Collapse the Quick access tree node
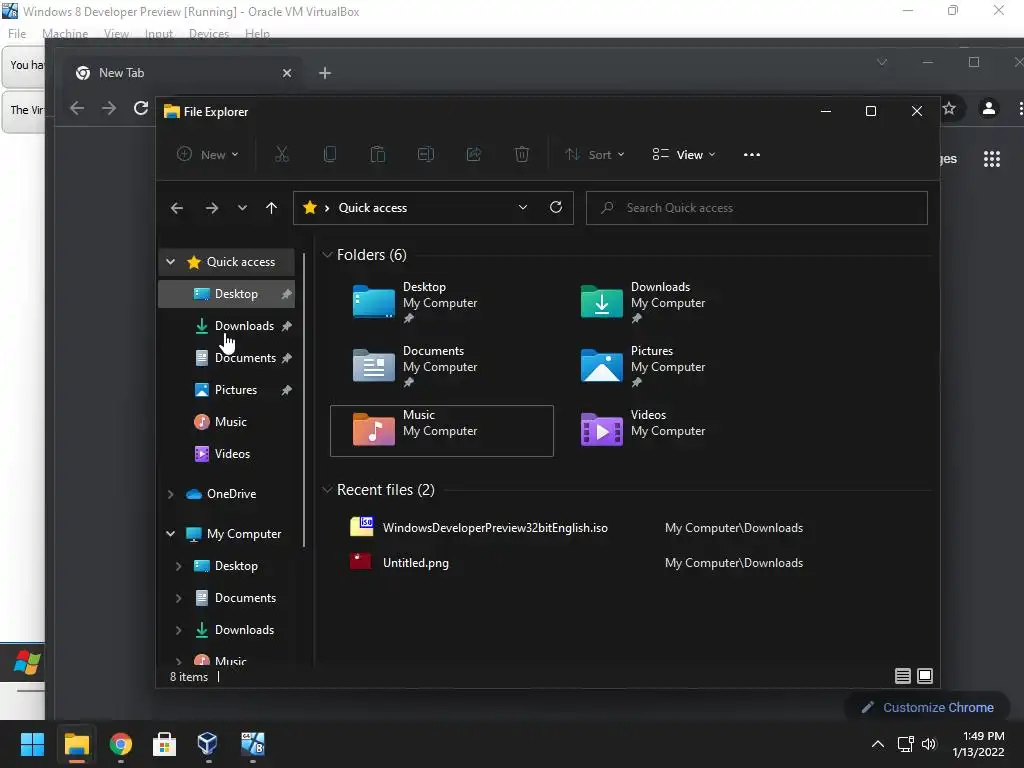Viewport: 1024px width, 768px height. pyautogui.click(x=170, y=262)
